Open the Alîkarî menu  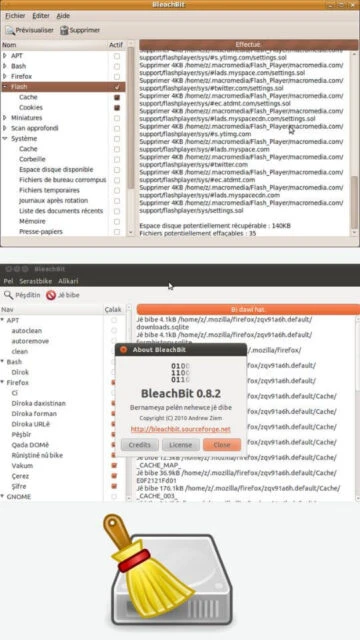point(68,281)
